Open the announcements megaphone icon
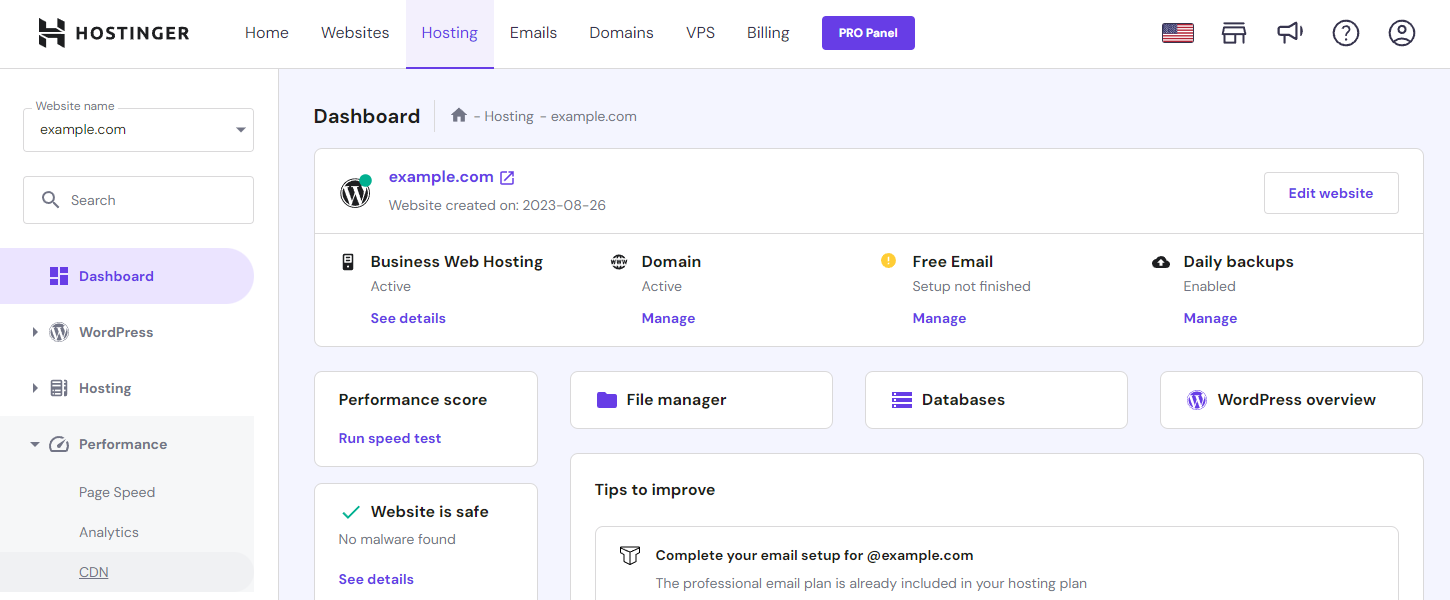 pos(1290,33)
